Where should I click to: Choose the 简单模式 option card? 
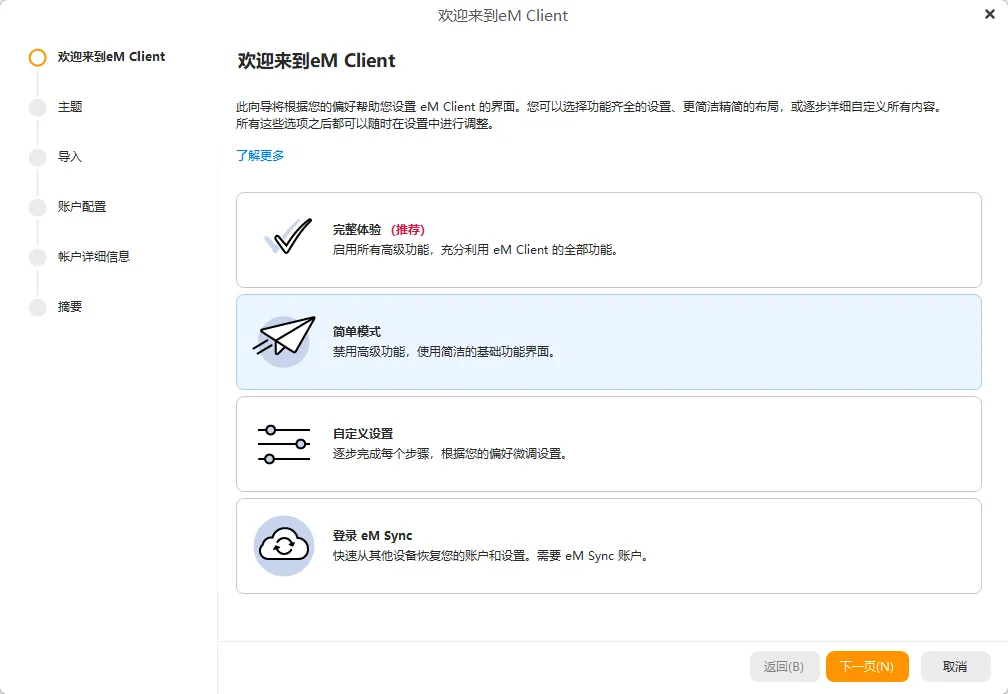[608, 342]
